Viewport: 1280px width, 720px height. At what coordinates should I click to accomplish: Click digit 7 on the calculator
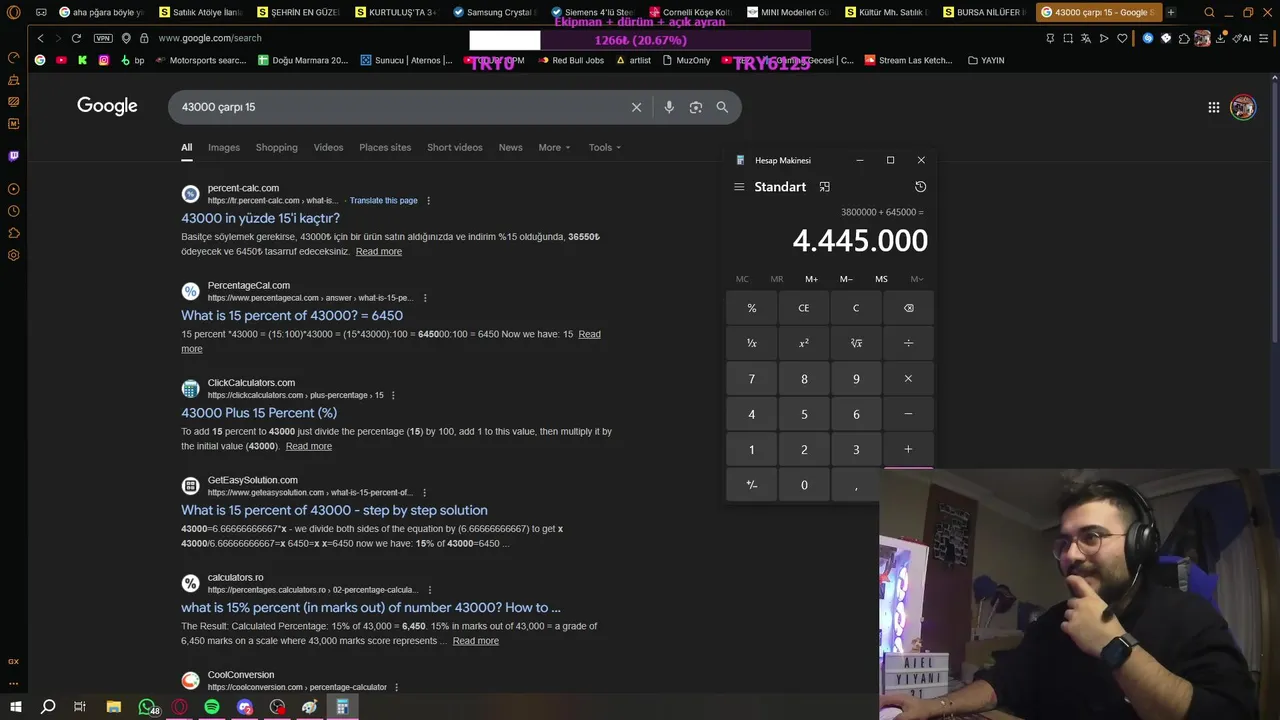click(x=752, y=379)
